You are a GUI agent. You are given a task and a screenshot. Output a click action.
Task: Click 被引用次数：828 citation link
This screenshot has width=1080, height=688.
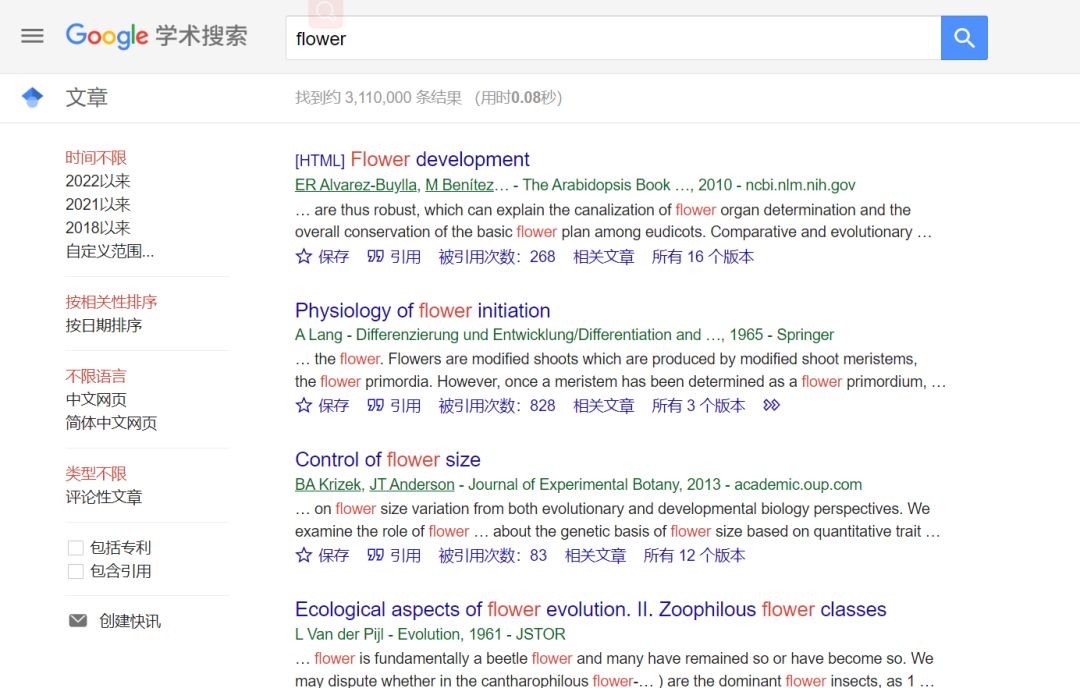point(497,405)
